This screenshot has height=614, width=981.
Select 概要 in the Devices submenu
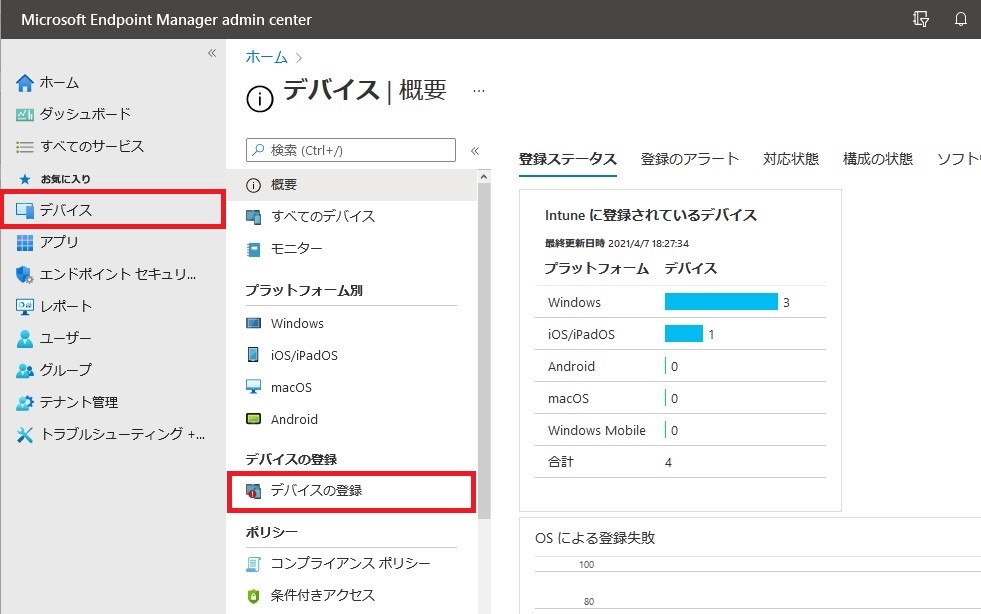(x=352, y=185)
